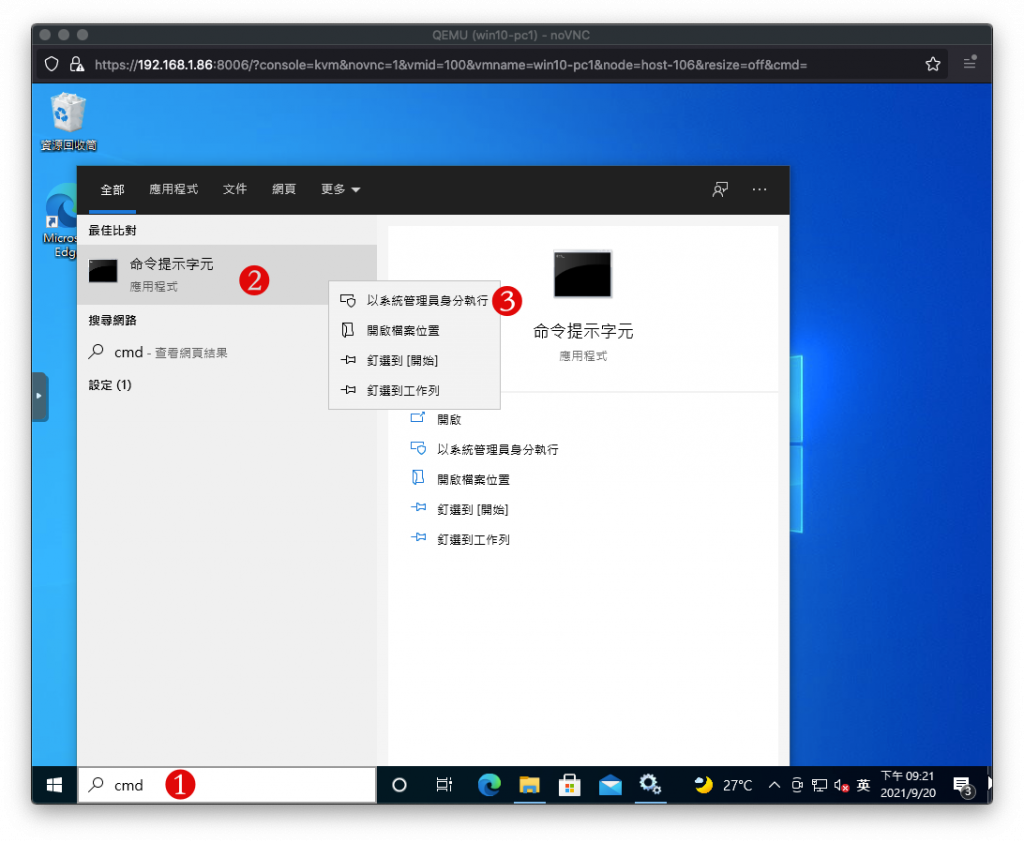The image size is (1024, 843).
Task: Open Microsoft Store from taskbar
Action: click(569, 785)
